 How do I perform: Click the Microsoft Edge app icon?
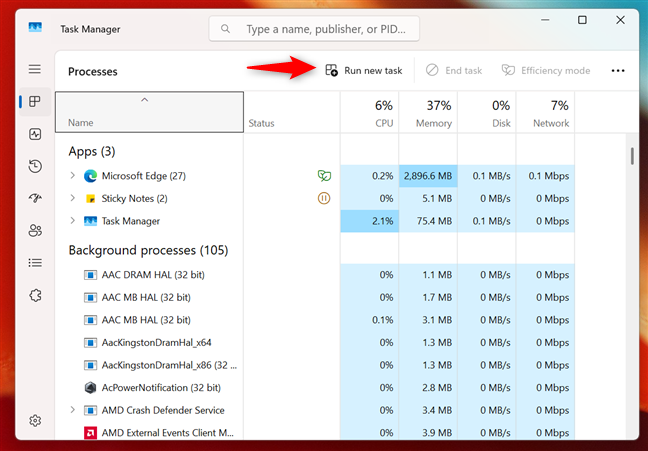[x=90, y=176]
